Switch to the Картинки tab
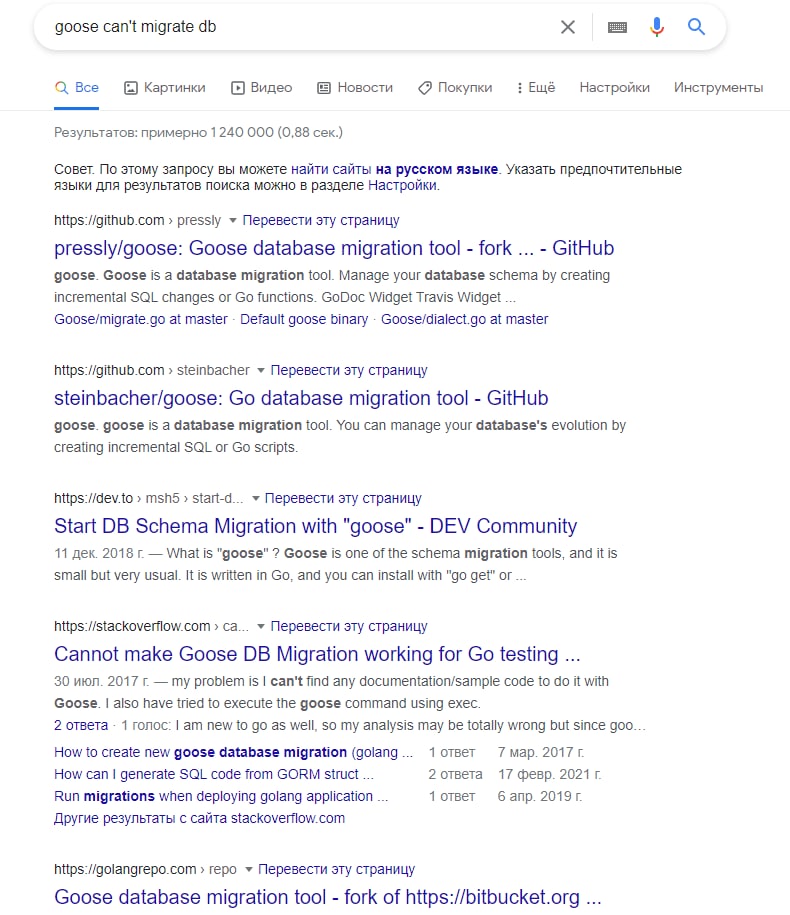The image size is (790, 915). (165, 88)
